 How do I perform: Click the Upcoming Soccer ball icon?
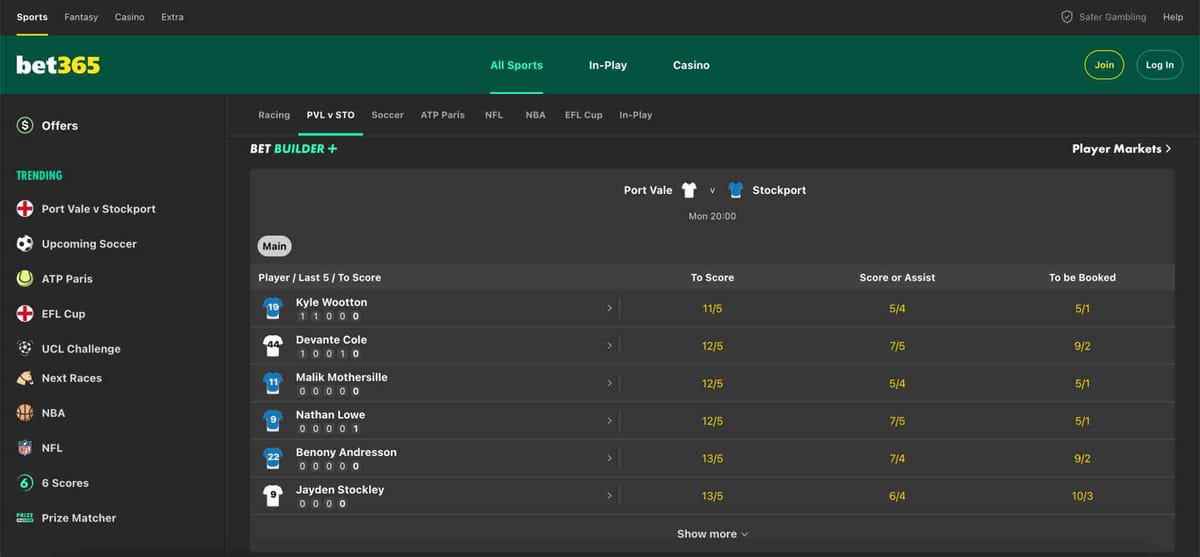click(x=25, y=244)
